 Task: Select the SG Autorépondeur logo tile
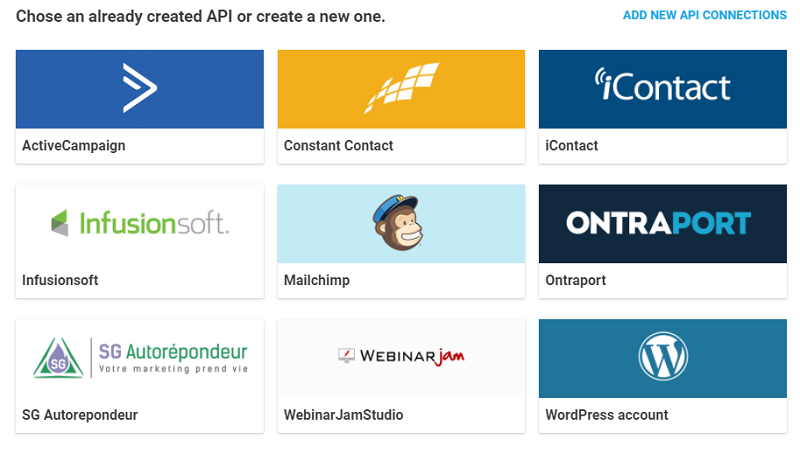[x=140, y=359]
